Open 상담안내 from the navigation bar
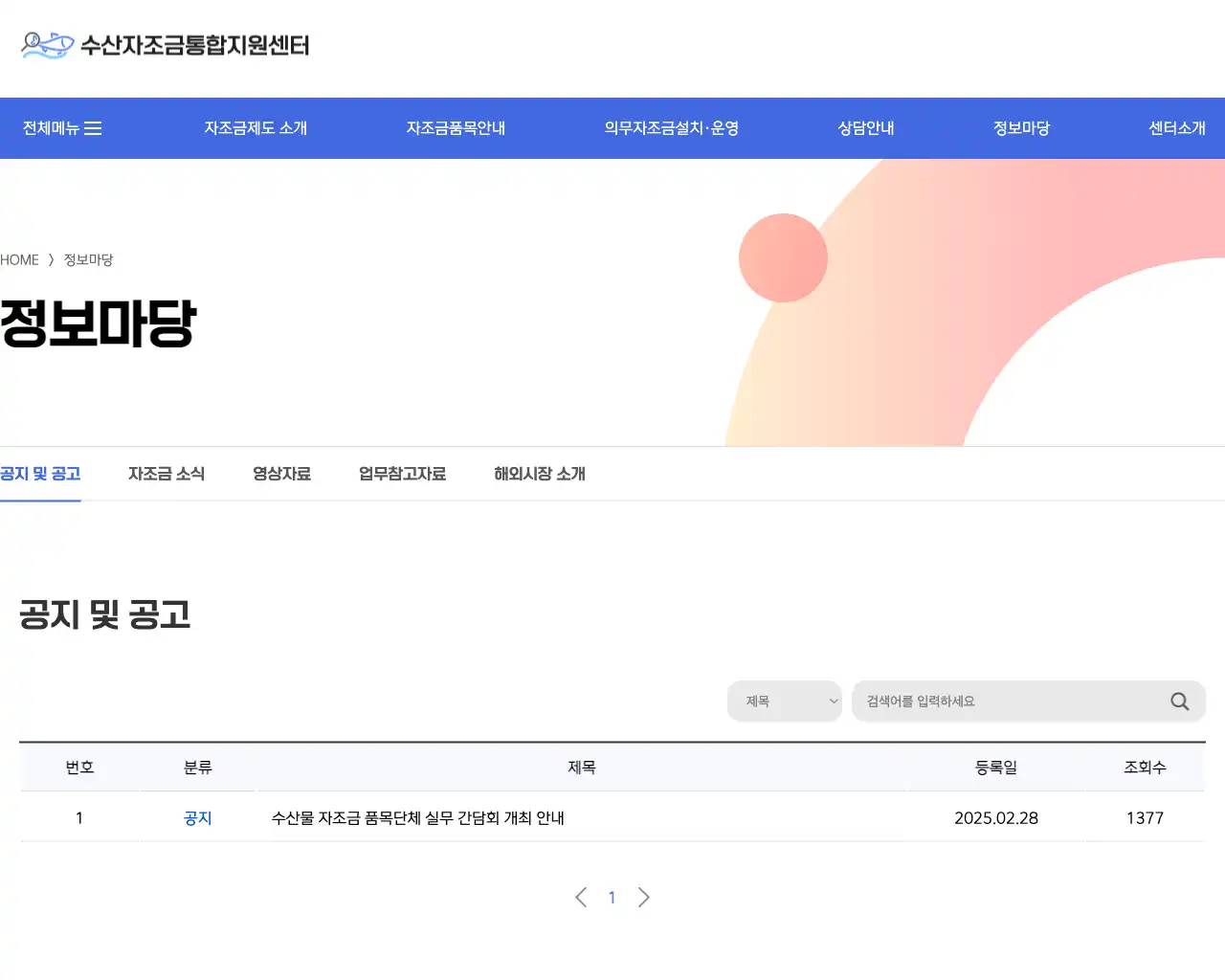The height and width of the screenshot is (980, 1225). pos(864,127)
